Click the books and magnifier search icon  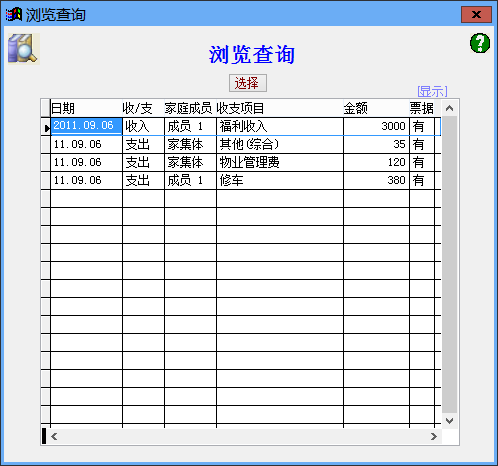click(x=23, y=49)
